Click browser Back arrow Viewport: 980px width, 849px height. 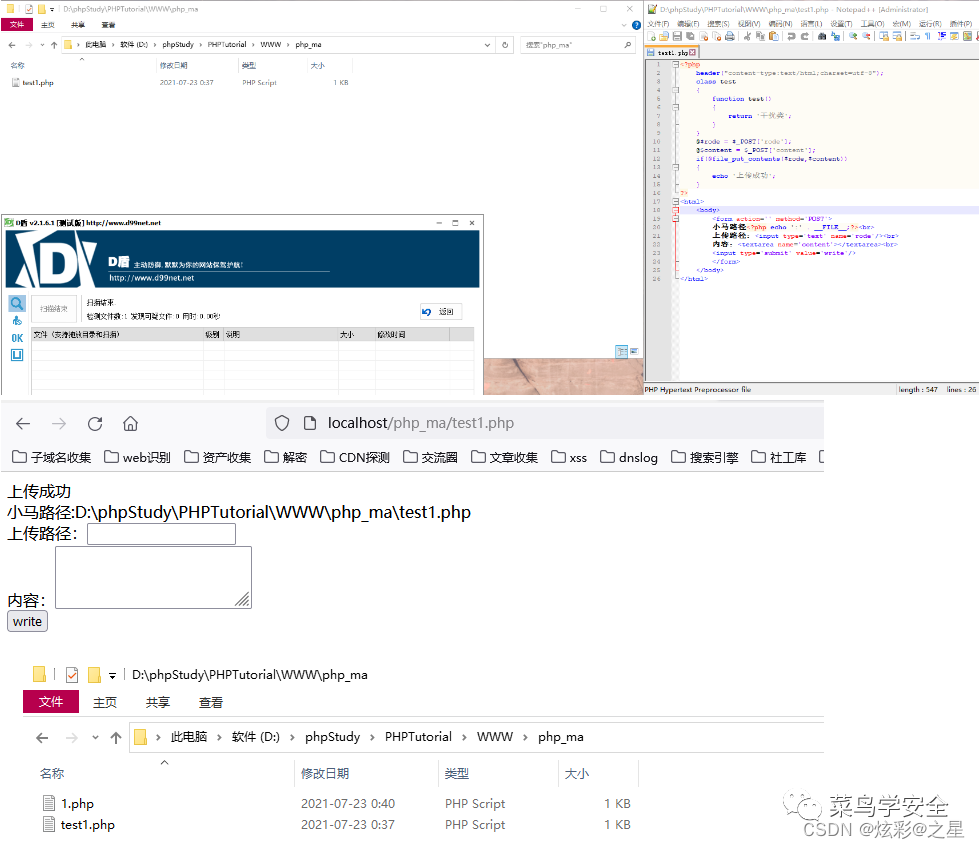coord(23,424)
